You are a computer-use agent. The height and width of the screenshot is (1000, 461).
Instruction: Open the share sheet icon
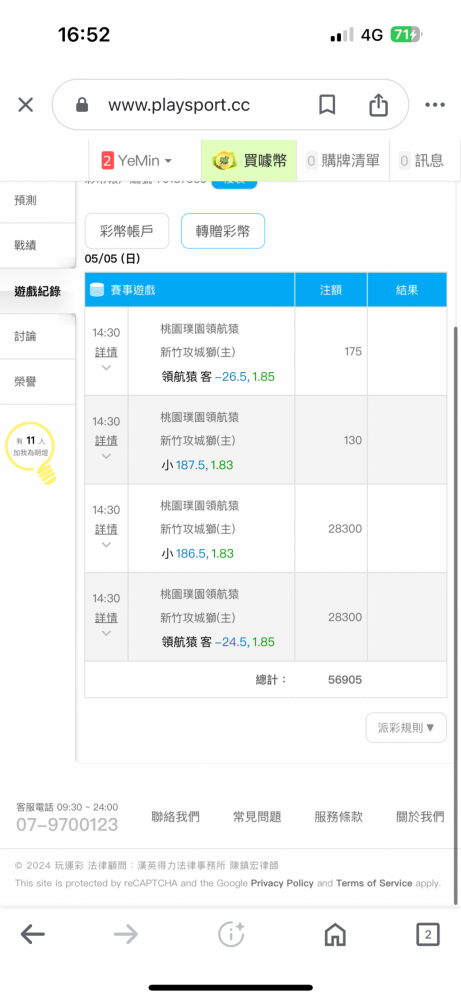point(379,104)
